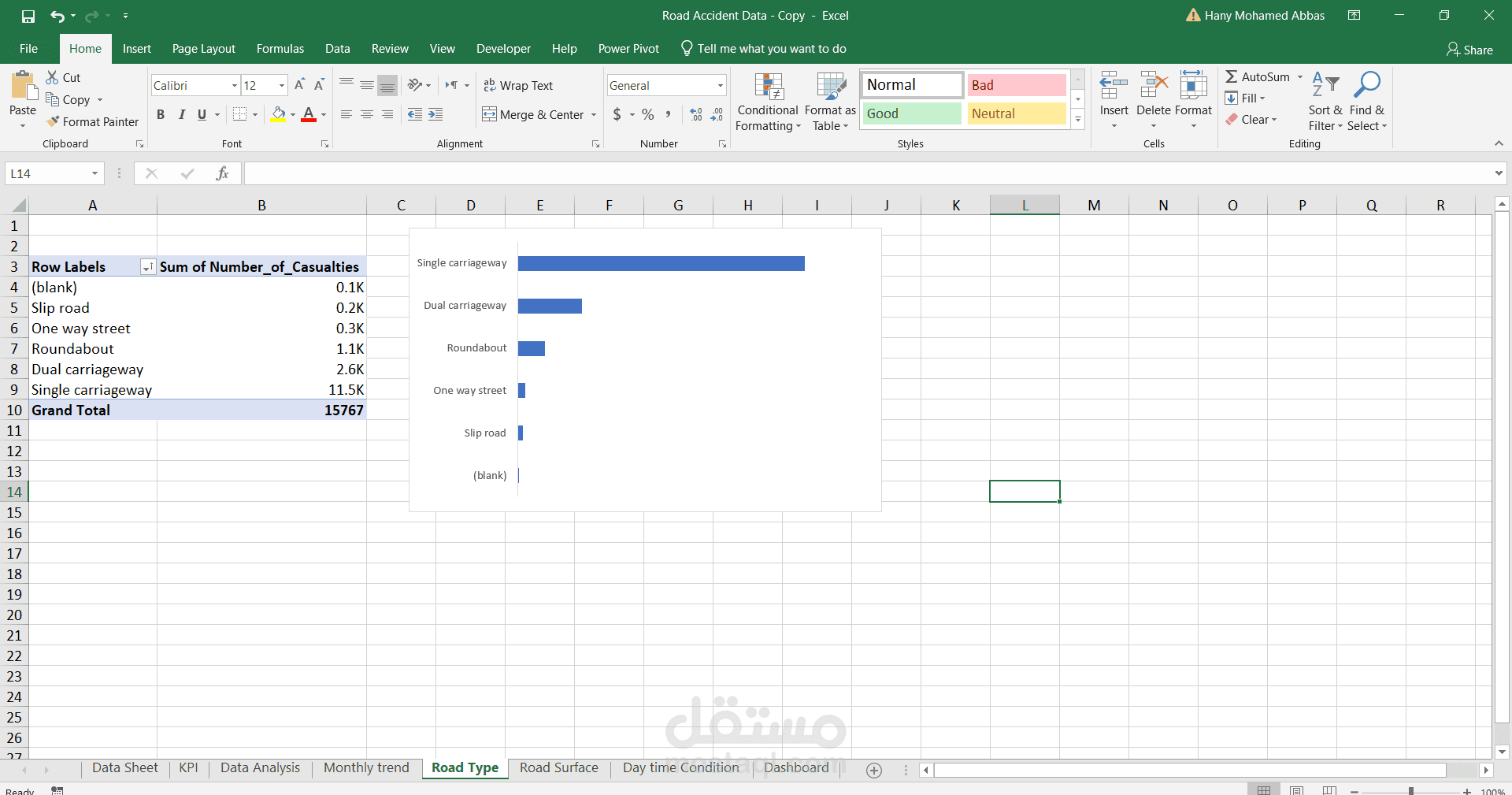The image size is (1512, 795).
Task: Middle align cell contents
Action: click(x=367, y=85)
